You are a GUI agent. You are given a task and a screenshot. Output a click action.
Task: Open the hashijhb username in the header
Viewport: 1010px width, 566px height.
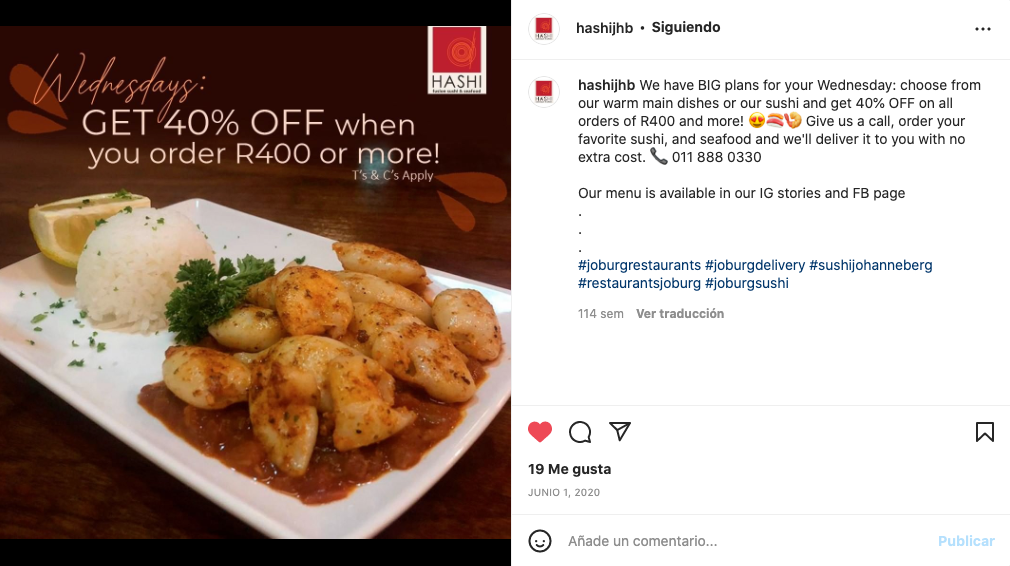(604, 28)
